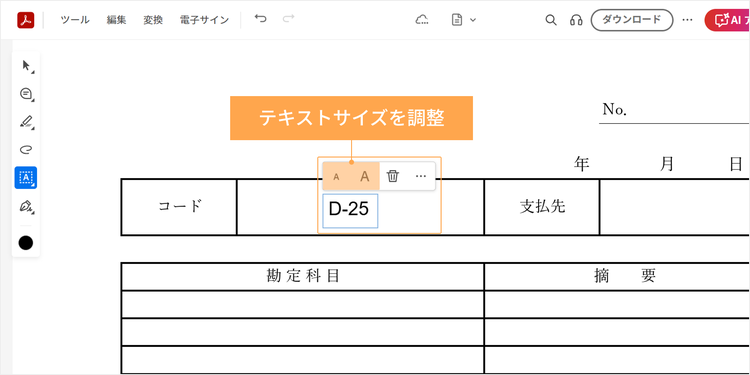Redo the last action

(288, 19)
